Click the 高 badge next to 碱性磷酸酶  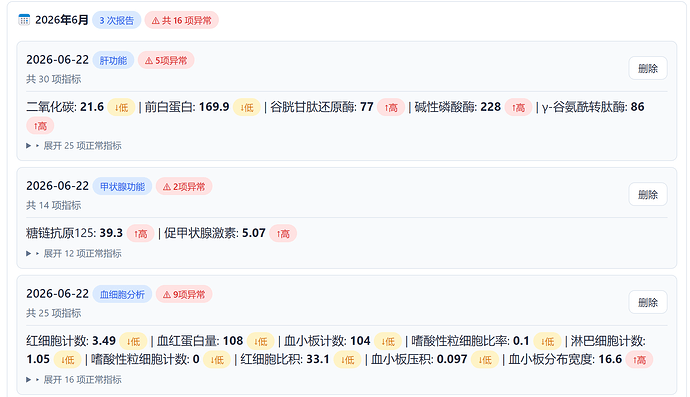pyautogui.click(x=519, y=107)
